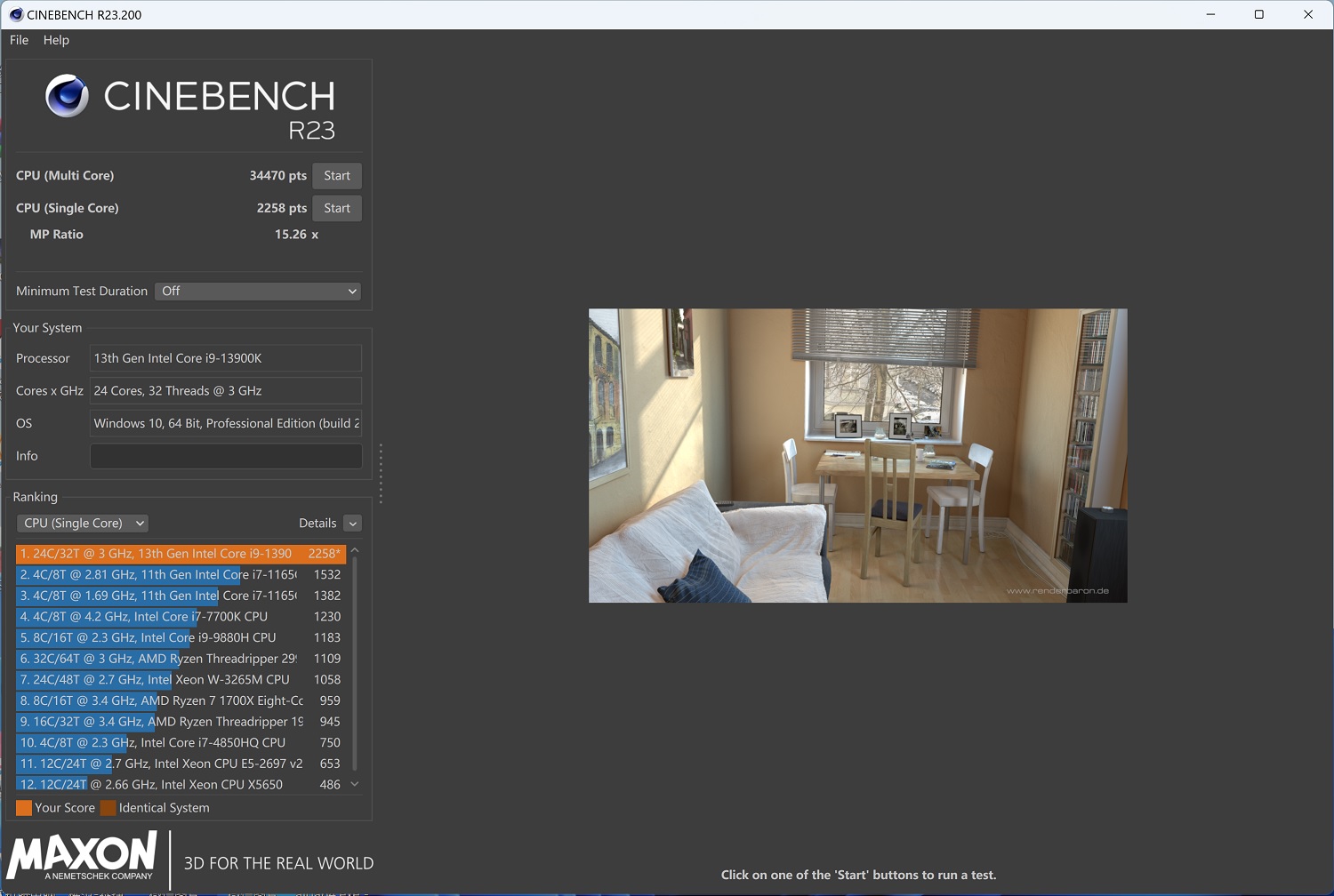Click the orange Your Score color swatch
1334x896 pixels.
24,808
